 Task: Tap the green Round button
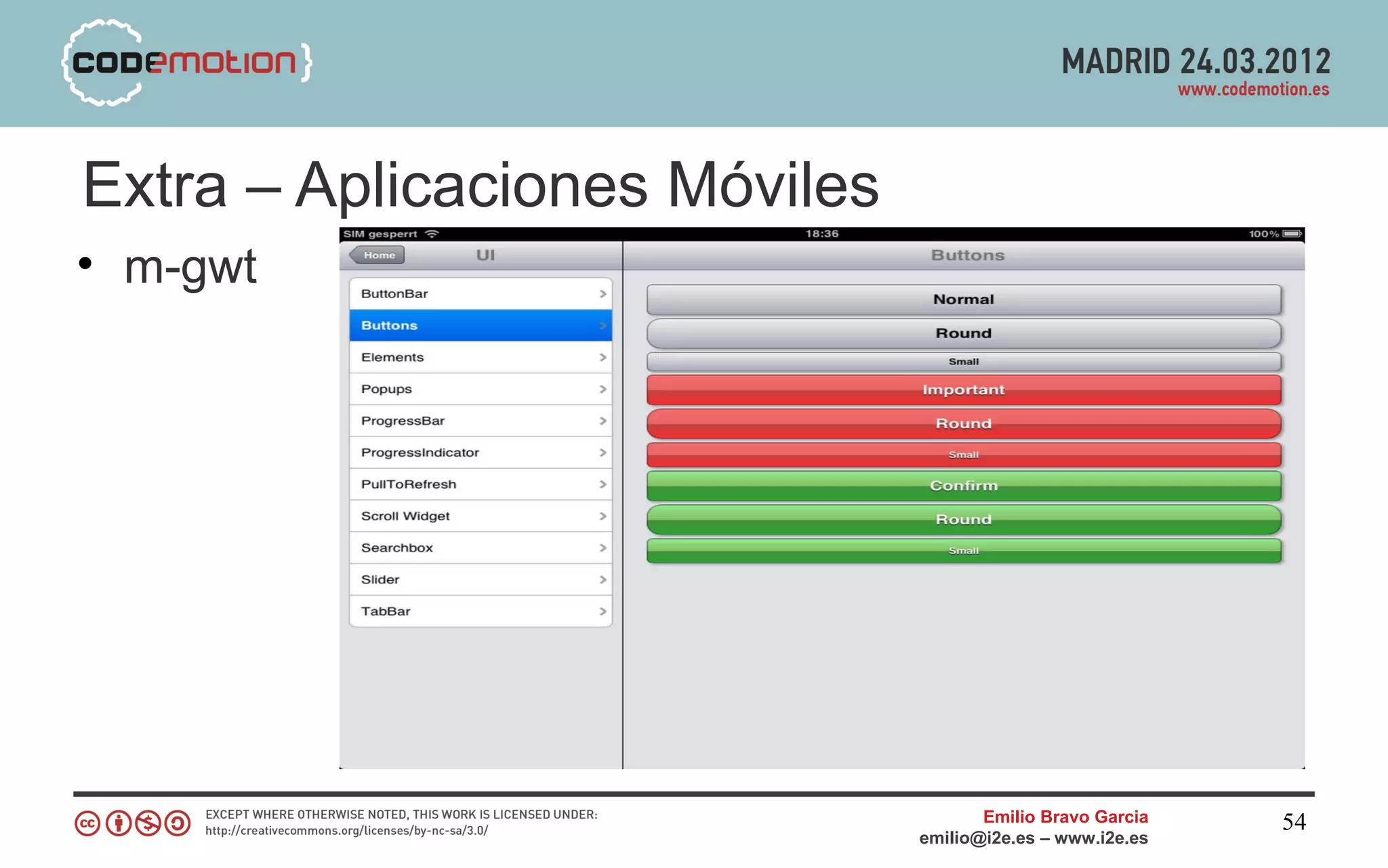point(964,520)
